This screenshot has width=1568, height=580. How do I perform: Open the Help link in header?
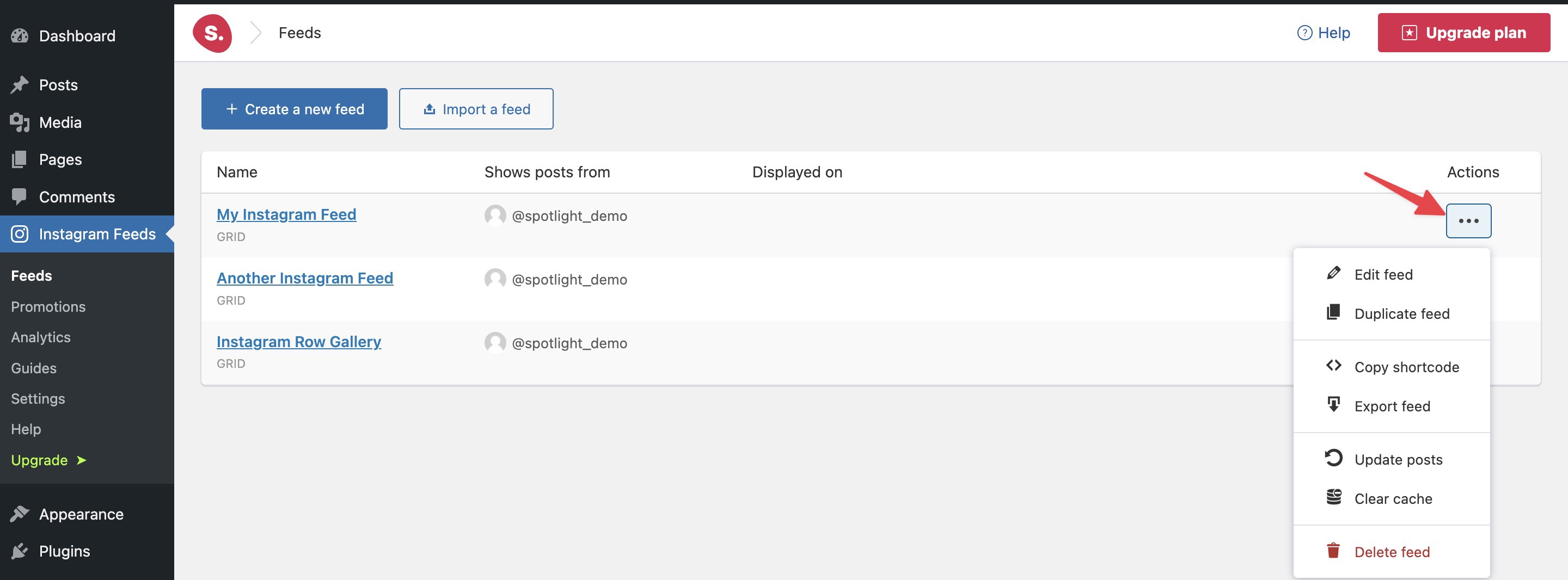pos(1324,33)
